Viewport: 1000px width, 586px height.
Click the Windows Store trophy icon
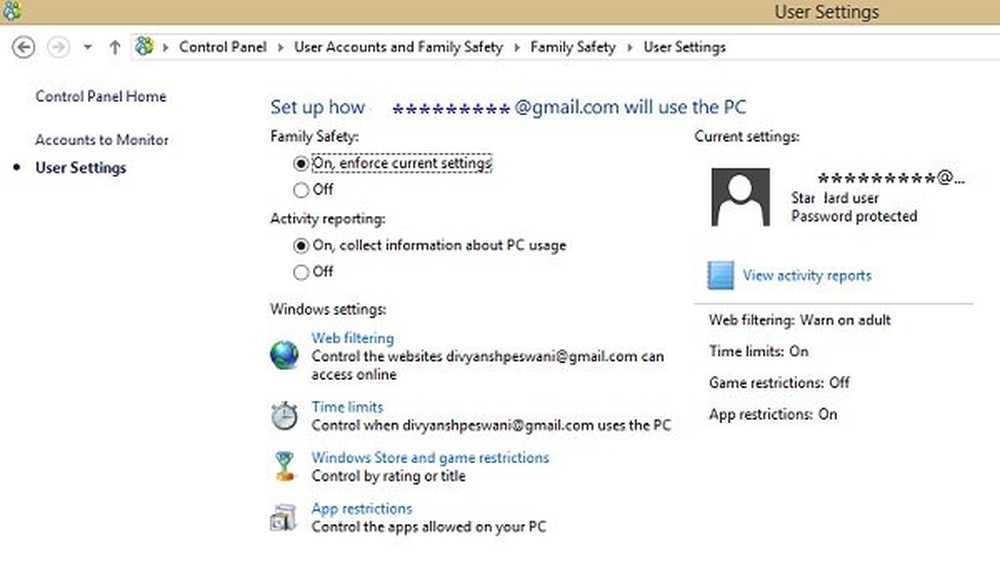pyautogui.click(x=284, y=466)
